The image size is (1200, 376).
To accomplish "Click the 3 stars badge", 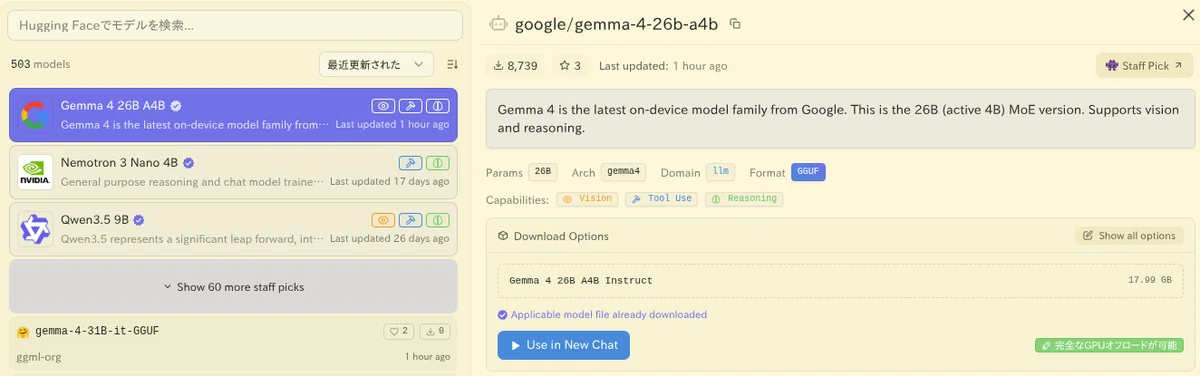I will click(x=570, y=66).
